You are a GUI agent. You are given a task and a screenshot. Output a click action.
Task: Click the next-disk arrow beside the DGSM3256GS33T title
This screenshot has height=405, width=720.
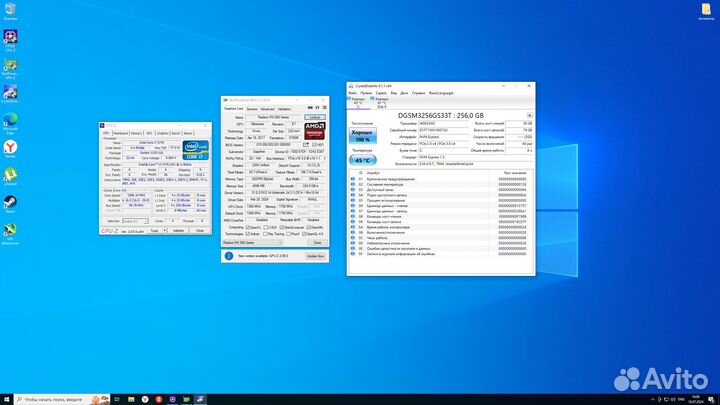[529, 116]
